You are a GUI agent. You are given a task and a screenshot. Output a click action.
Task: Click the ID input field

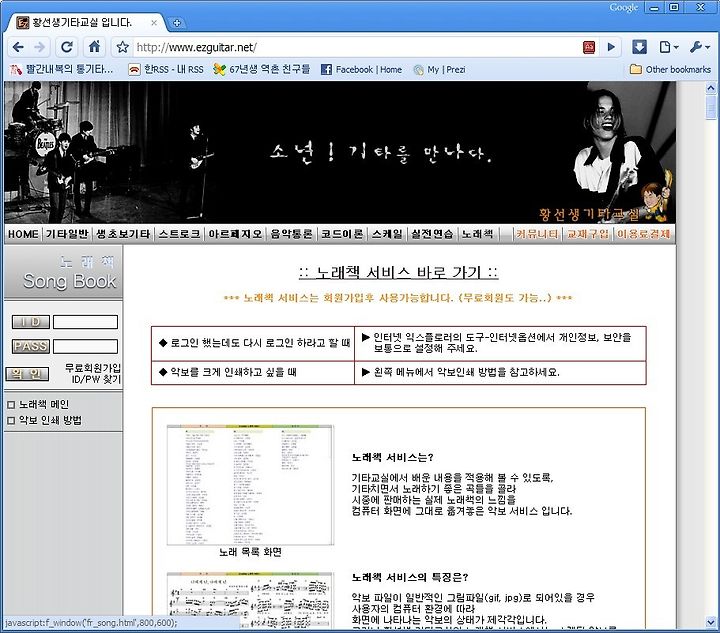click(85, 322)
